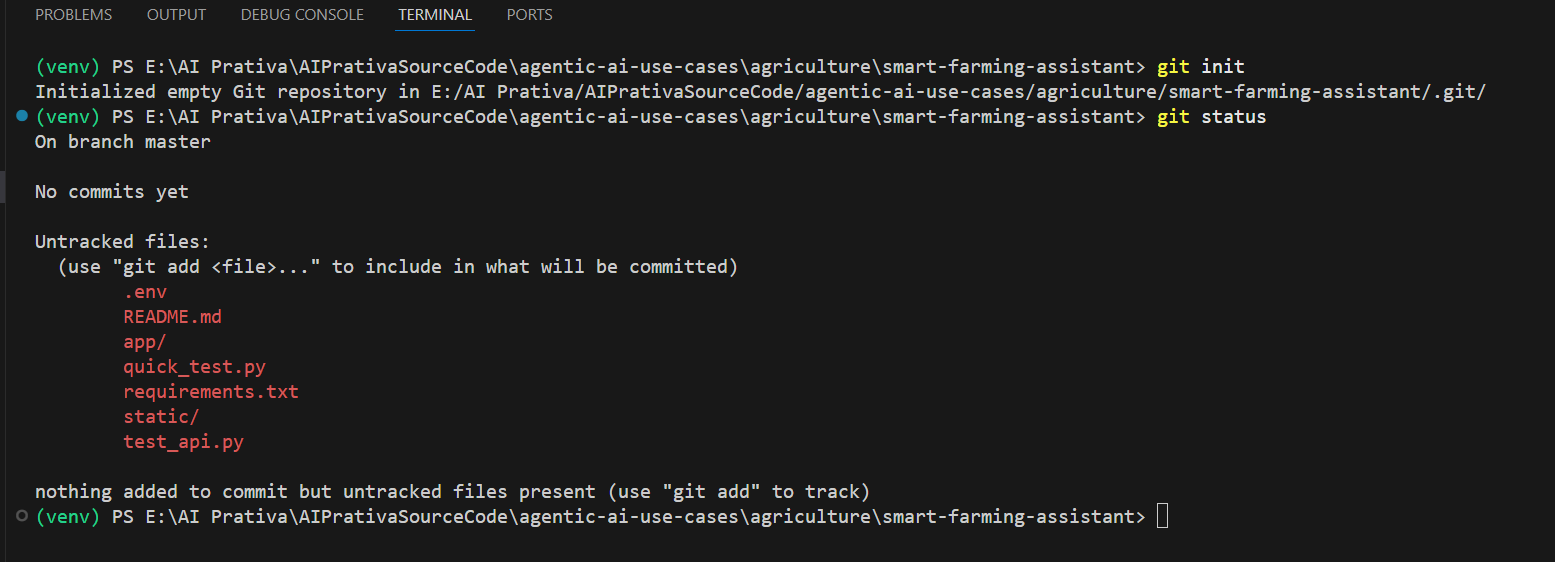Click the terminal cursor at the empty prompt
The height and width of the screenshot is (562, 1555).
(x=1162, y=517)
